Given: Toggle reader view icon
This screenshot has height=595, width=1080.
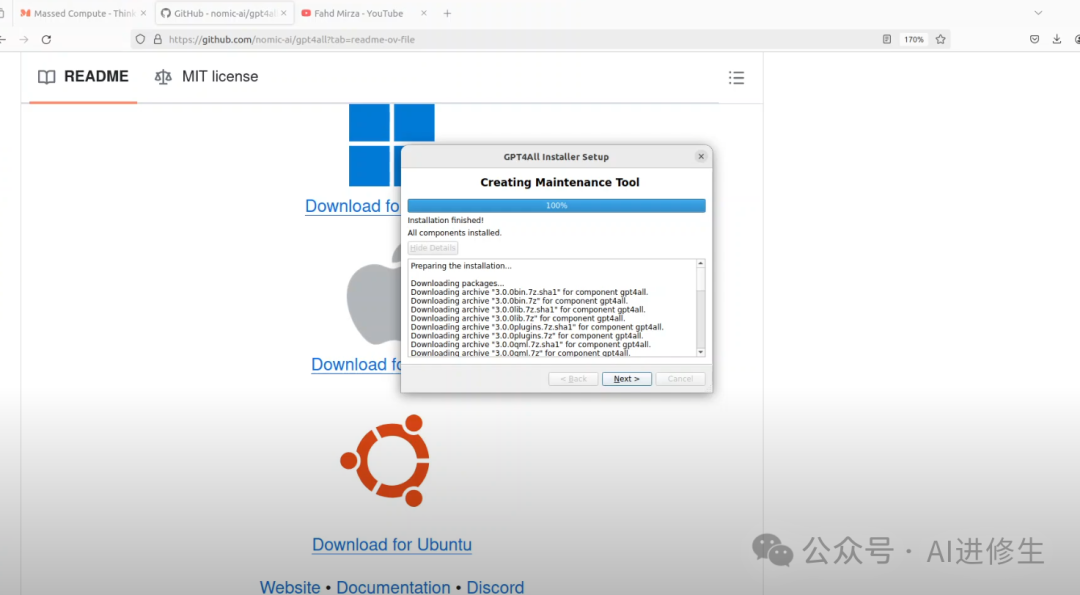Looking at the screenshot, I should point(886,39).
